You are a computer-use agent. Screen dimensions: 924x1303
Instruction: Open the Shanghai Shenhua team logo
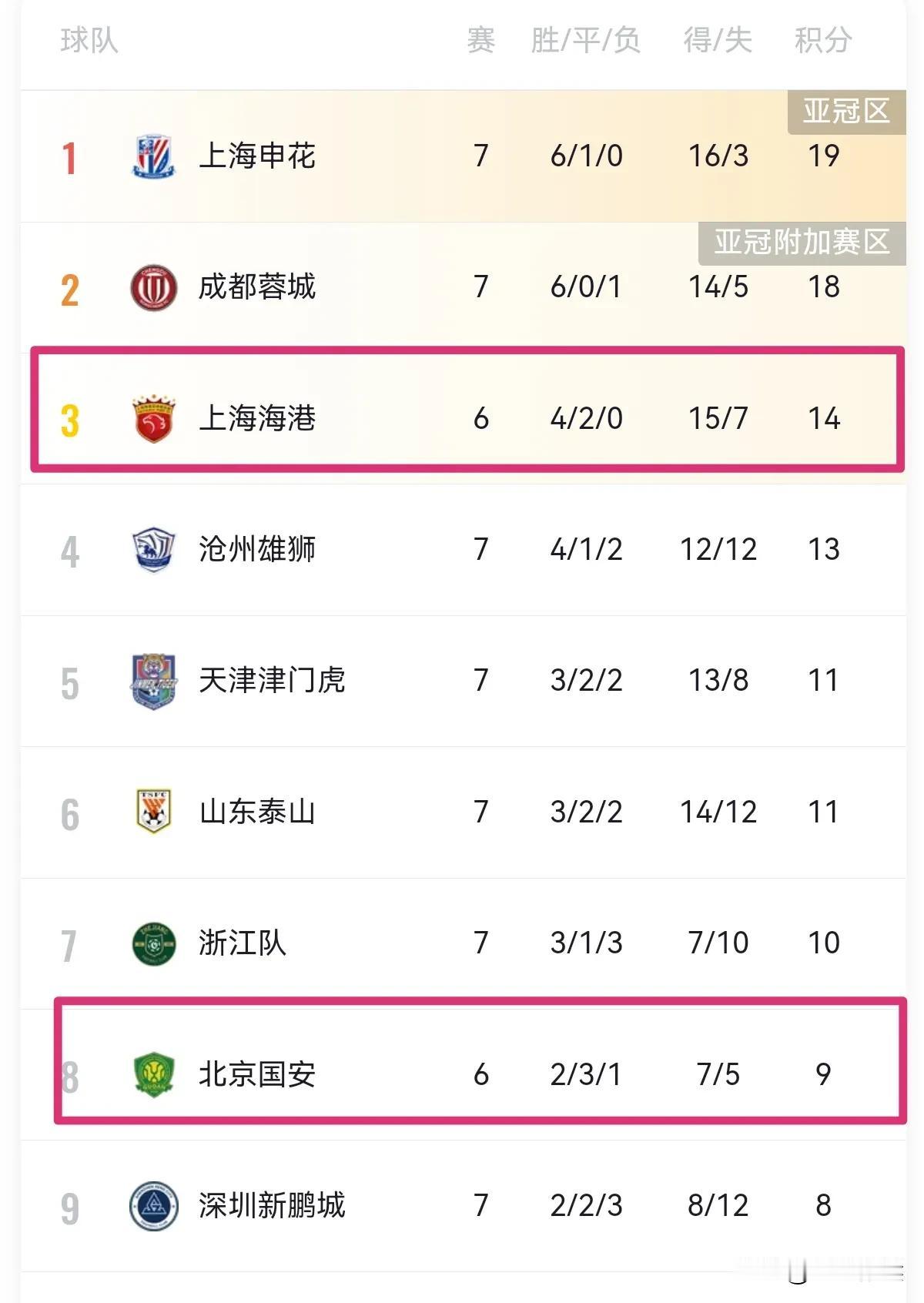tap(154, 156)
